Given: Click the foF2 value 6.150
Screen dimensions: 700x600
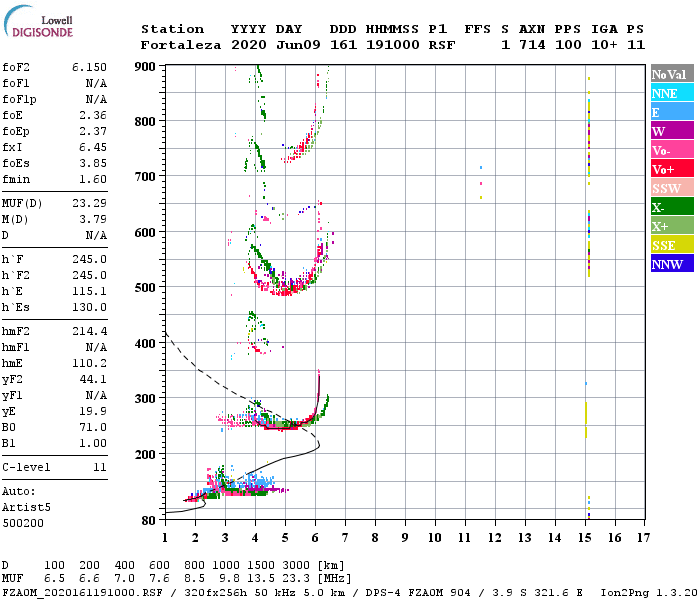Looking at the screenshot, I should pyautogui.click(x=89, y=67).
